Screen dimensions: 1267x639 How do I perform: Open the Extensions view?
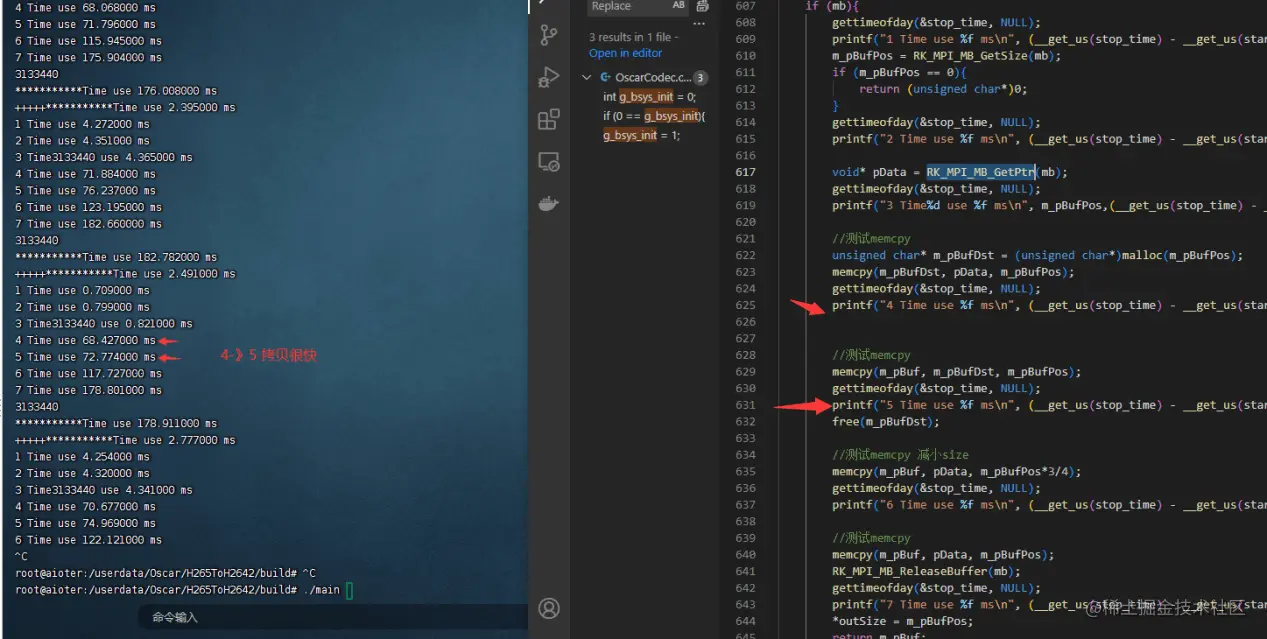pyautogui.click(x=549, y=120)
